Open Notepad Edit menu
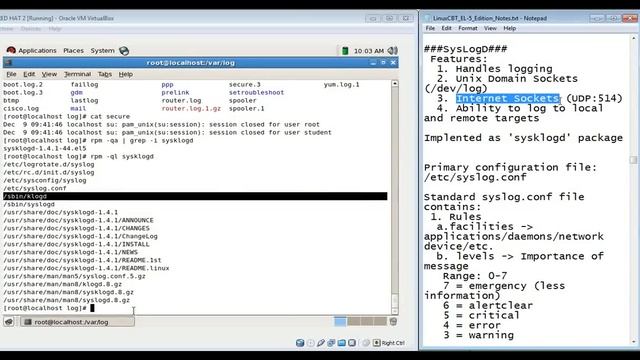The width and height of the screenshot is (640, 360). click(447, 28)
